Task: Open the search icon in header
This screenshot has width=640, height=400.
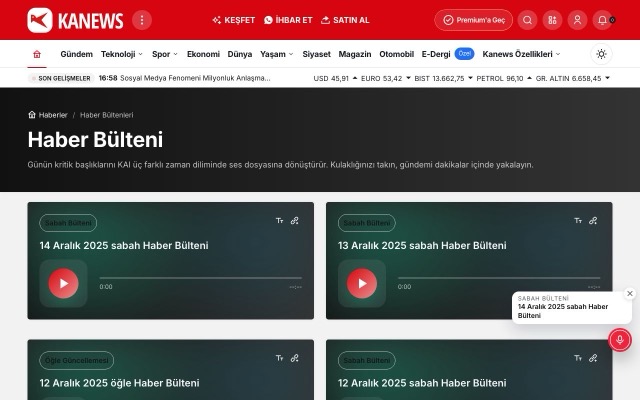Action: click(x=527, y=20)
